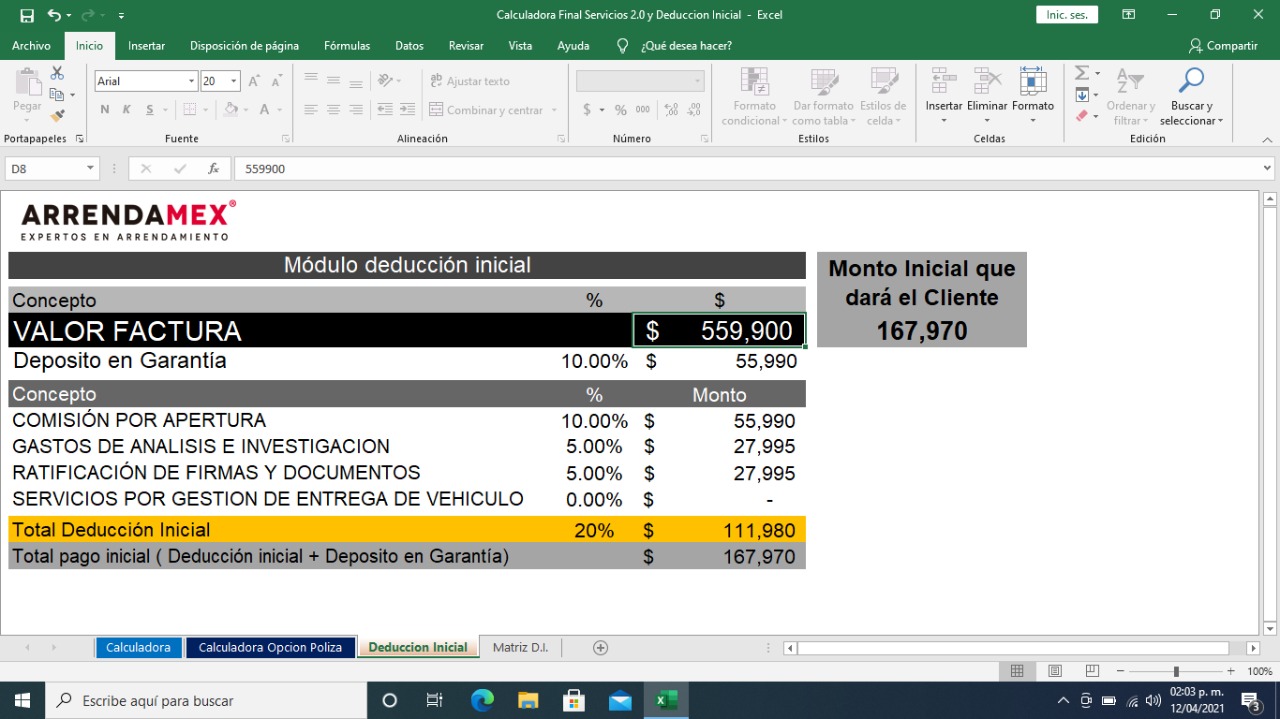This screenshot has width=1280, height=719.
Task: Toggle bold formatting N button
Action: (x=103, y=110)
